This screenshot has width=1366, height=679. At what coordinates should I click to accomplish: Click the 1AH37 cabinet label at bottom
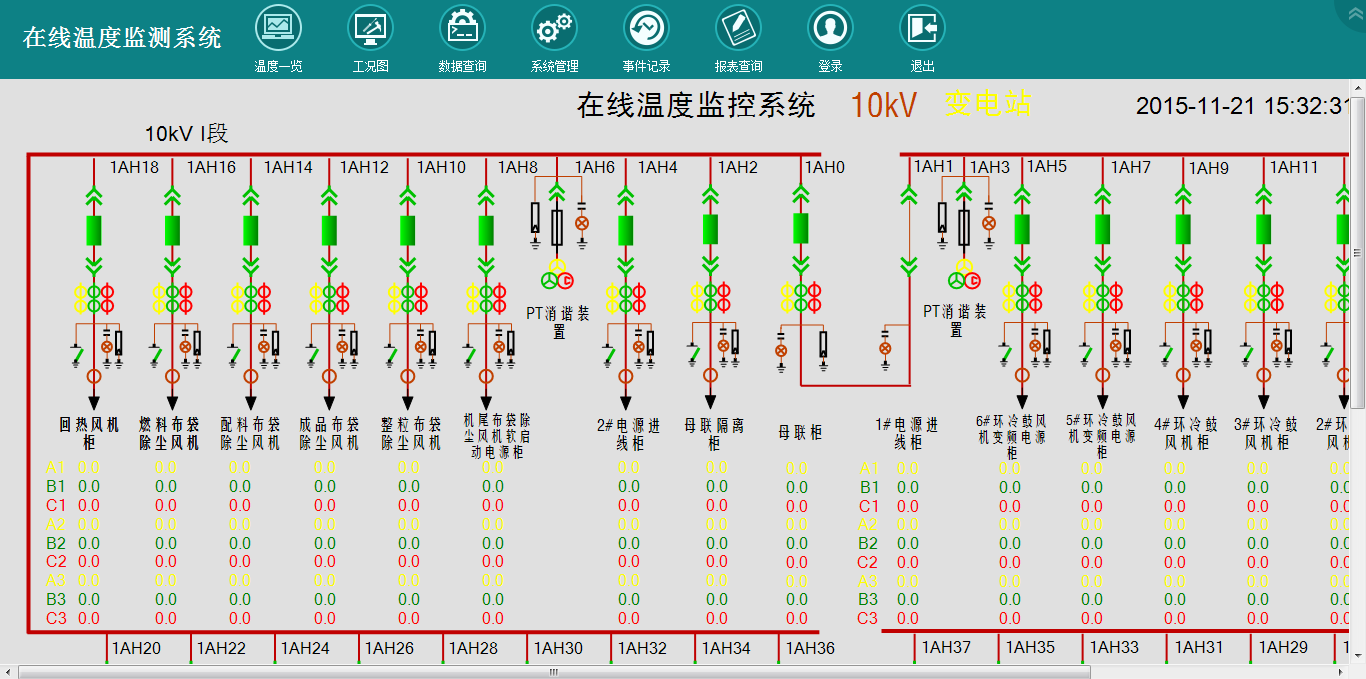point(946,647)
